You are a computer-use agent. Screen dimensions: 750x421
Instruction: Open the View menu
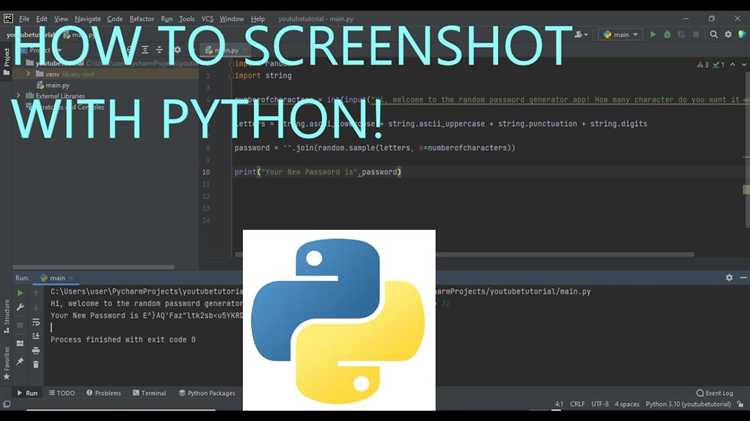61,19
